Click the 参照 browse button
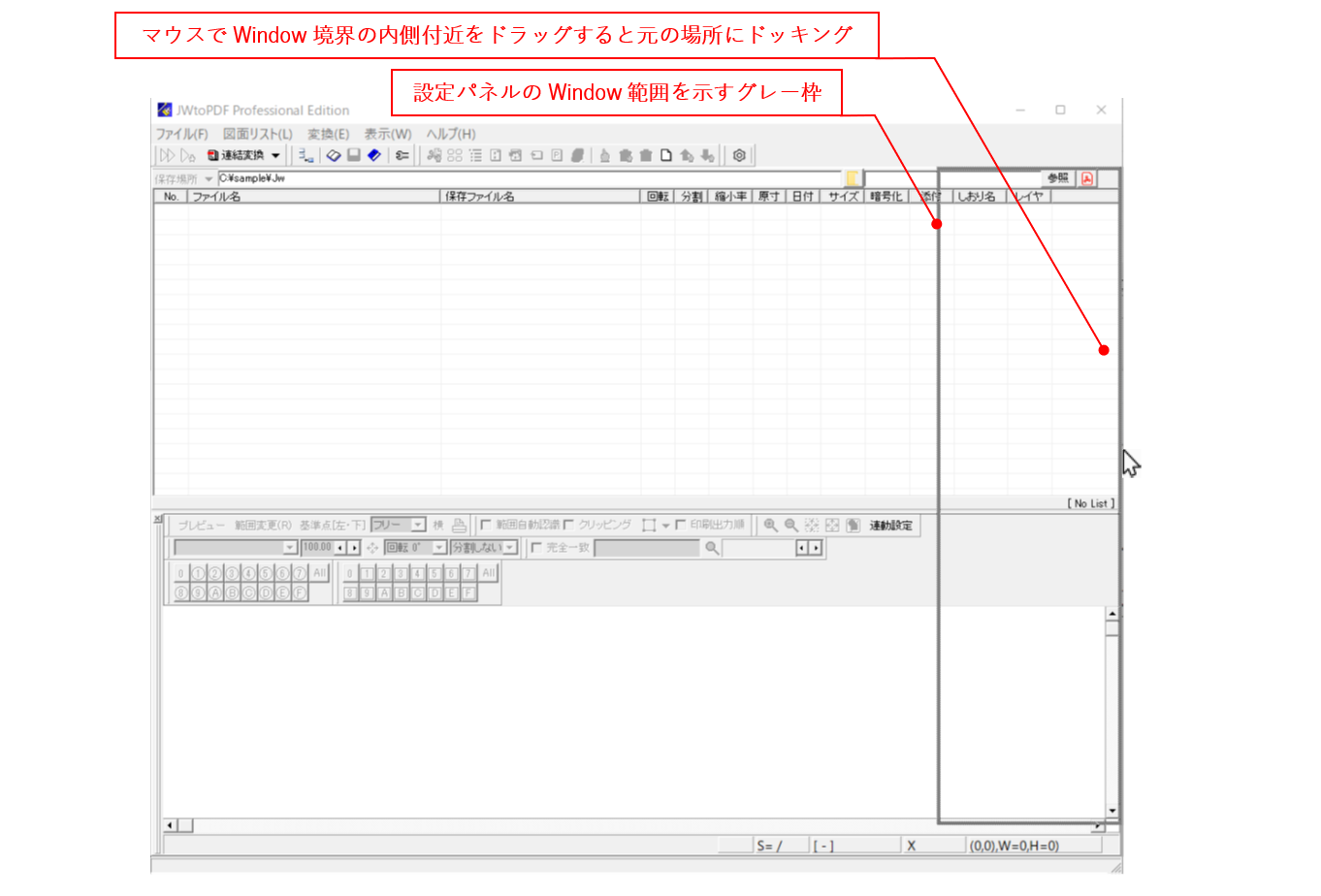The width and height of the screenshot is (1321, 896). pyautogui.click(x=1057, y=178)
